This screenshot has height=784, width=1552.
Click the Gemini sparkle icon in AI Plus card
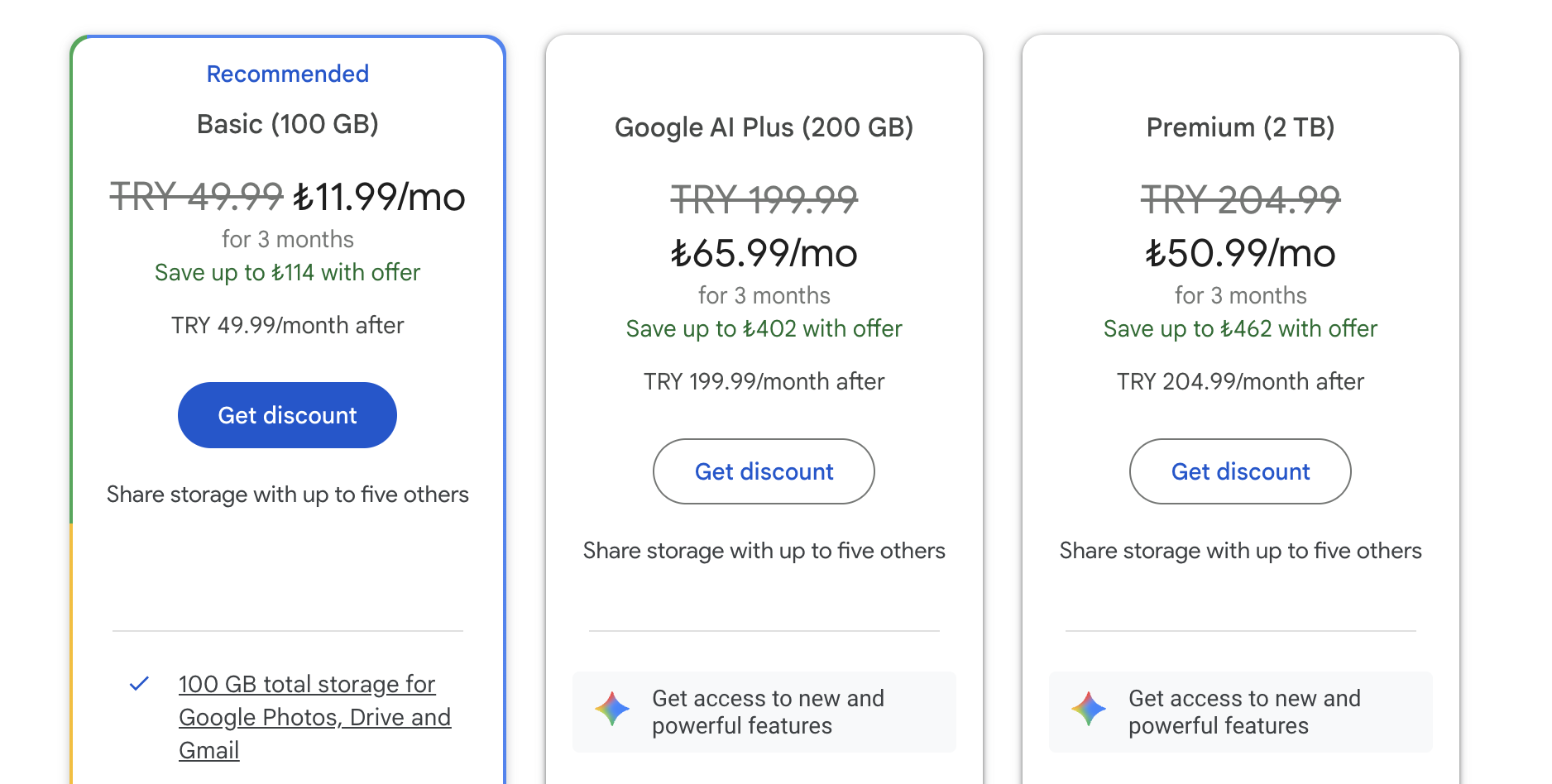[612, 710]
